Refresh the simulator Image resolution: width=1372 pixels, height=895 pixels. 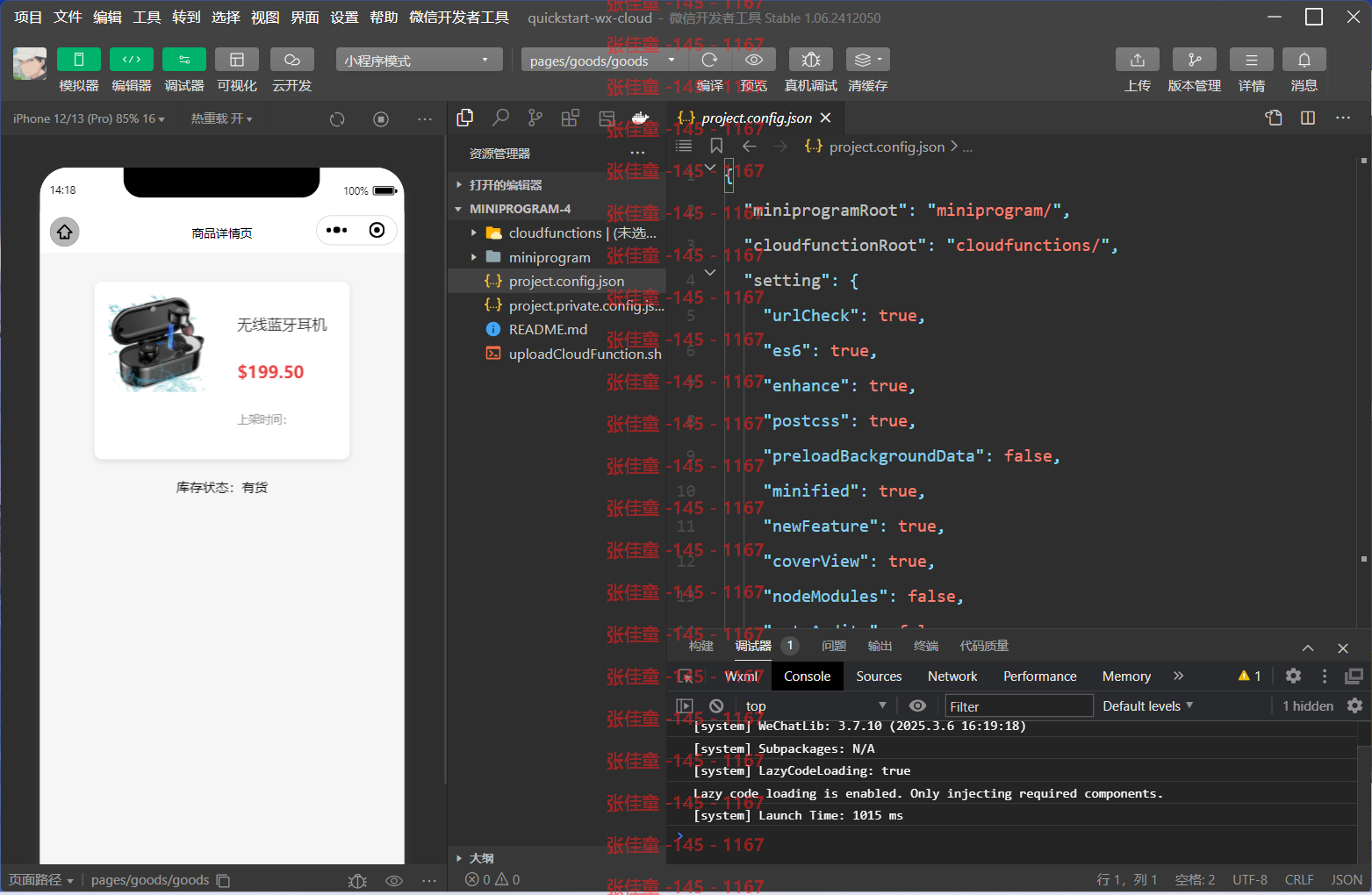(337, 119)
